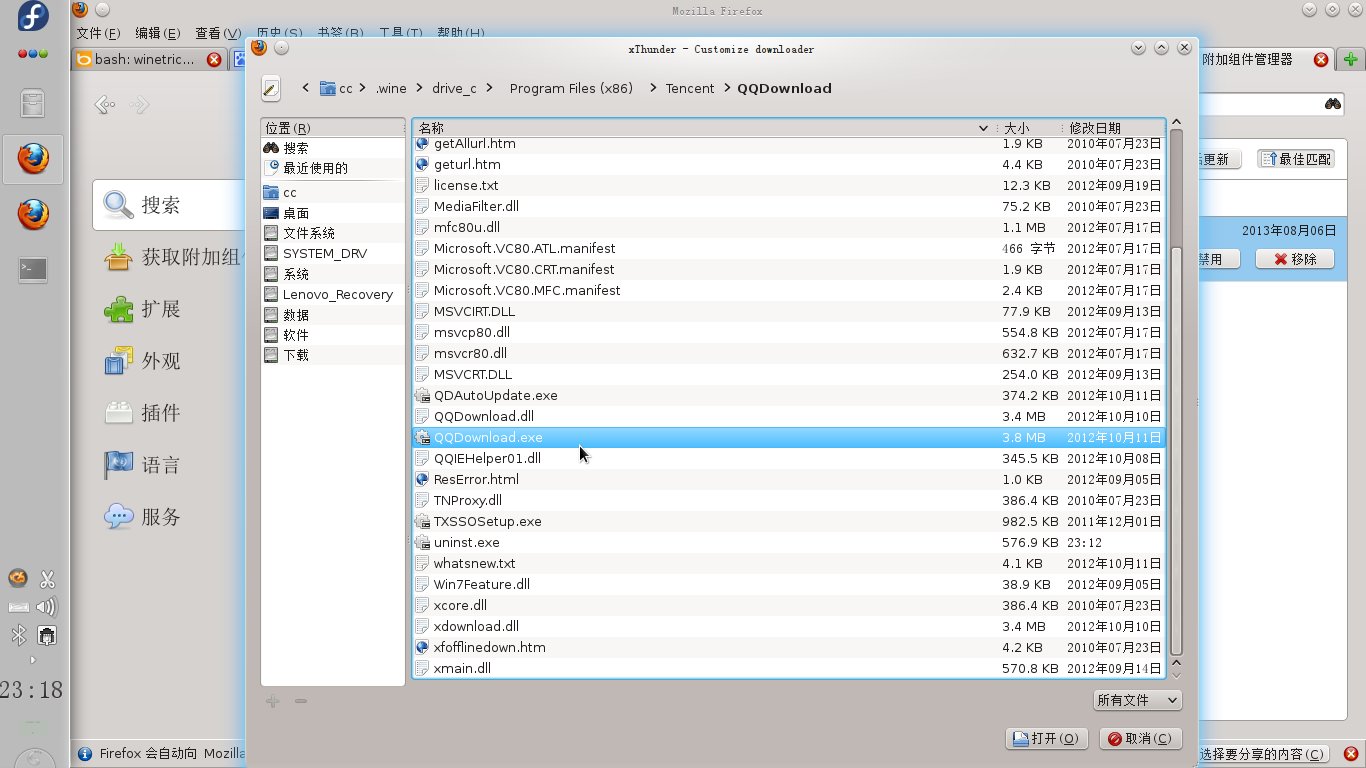Viewport: 1366px width, 768px height.
Task: Select file TXSSOSetup.exe
Action: [x=789, y=521]
